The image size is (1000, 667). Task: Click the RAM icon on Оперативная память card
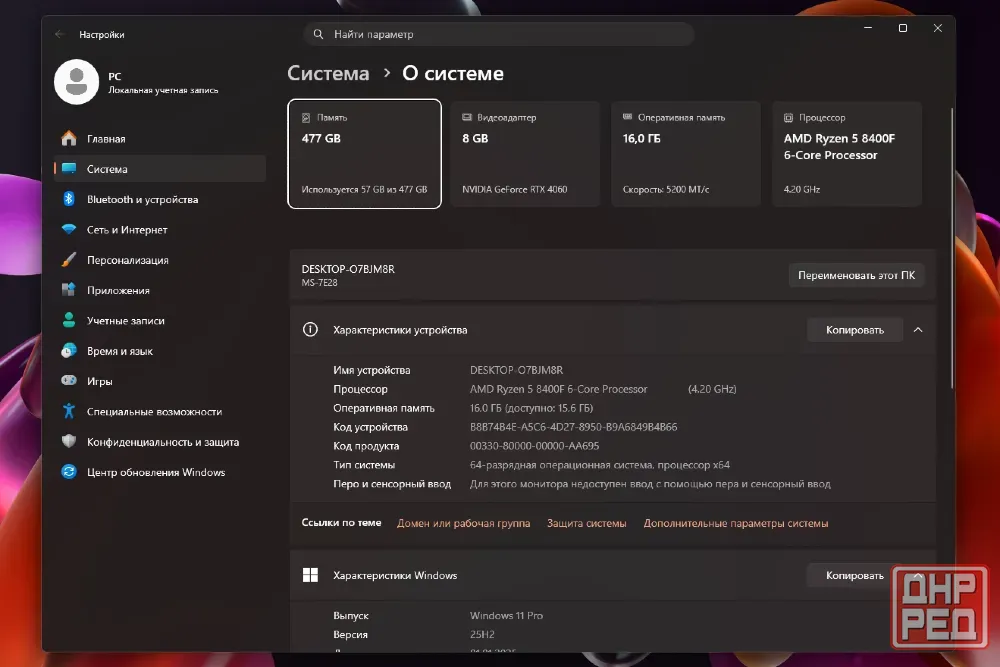pyautogui.click(x=628, y=117)
